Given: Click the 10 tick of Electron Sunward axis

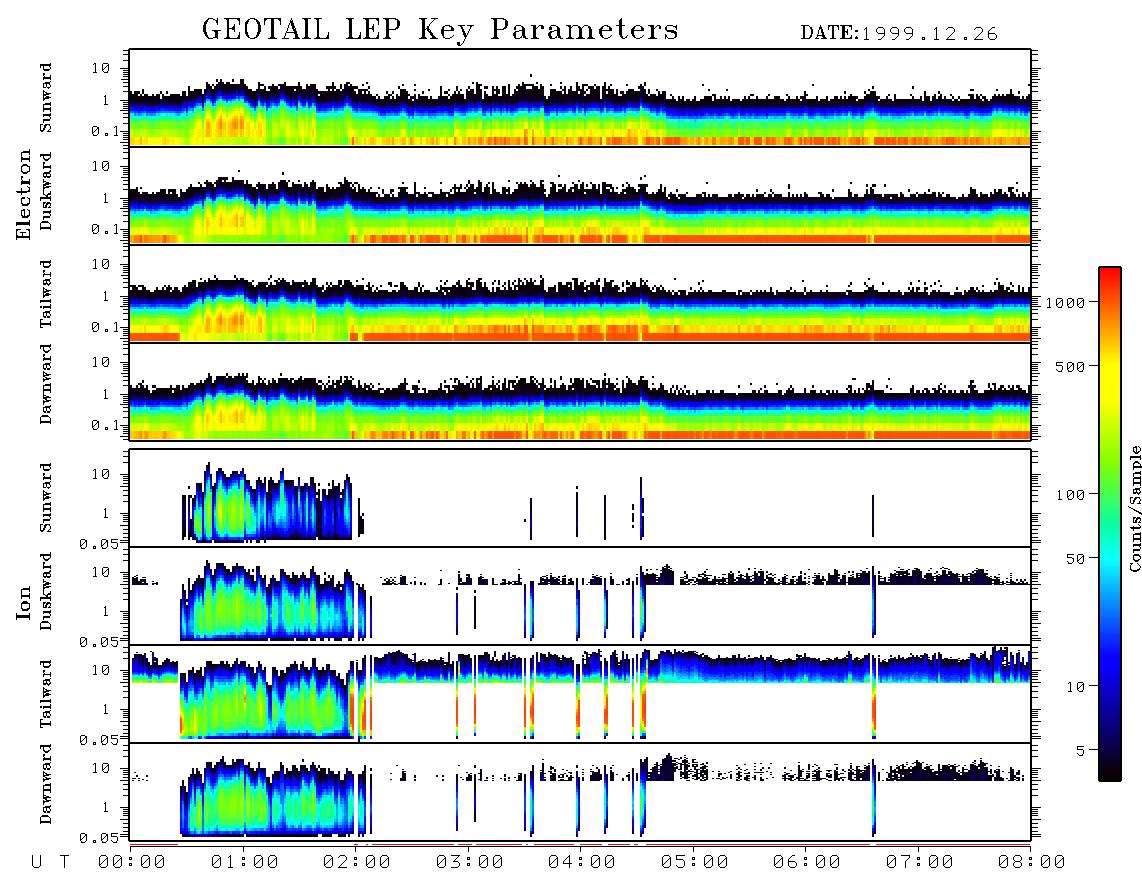Looking at the screenshot, I should point(101,68).
